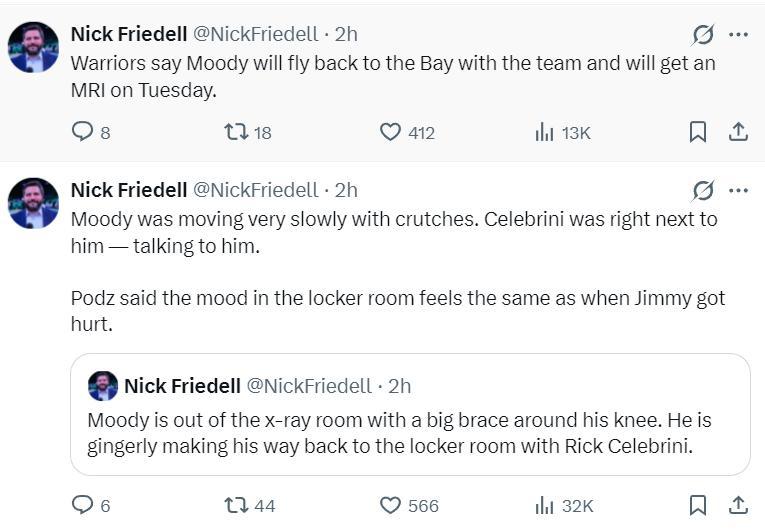Open Grok icon on first tweet
The width and height of the screenshot is (765, 531).
tap(704, 35)
